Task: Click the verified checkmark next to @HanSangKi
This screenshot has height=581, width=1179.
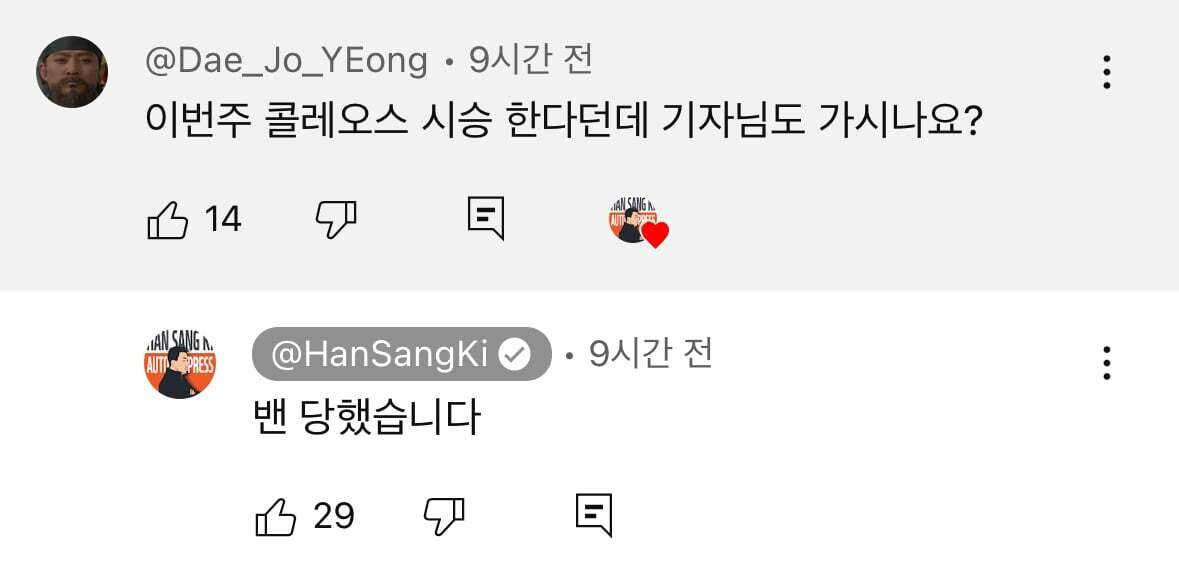Action: click(517, 354)
